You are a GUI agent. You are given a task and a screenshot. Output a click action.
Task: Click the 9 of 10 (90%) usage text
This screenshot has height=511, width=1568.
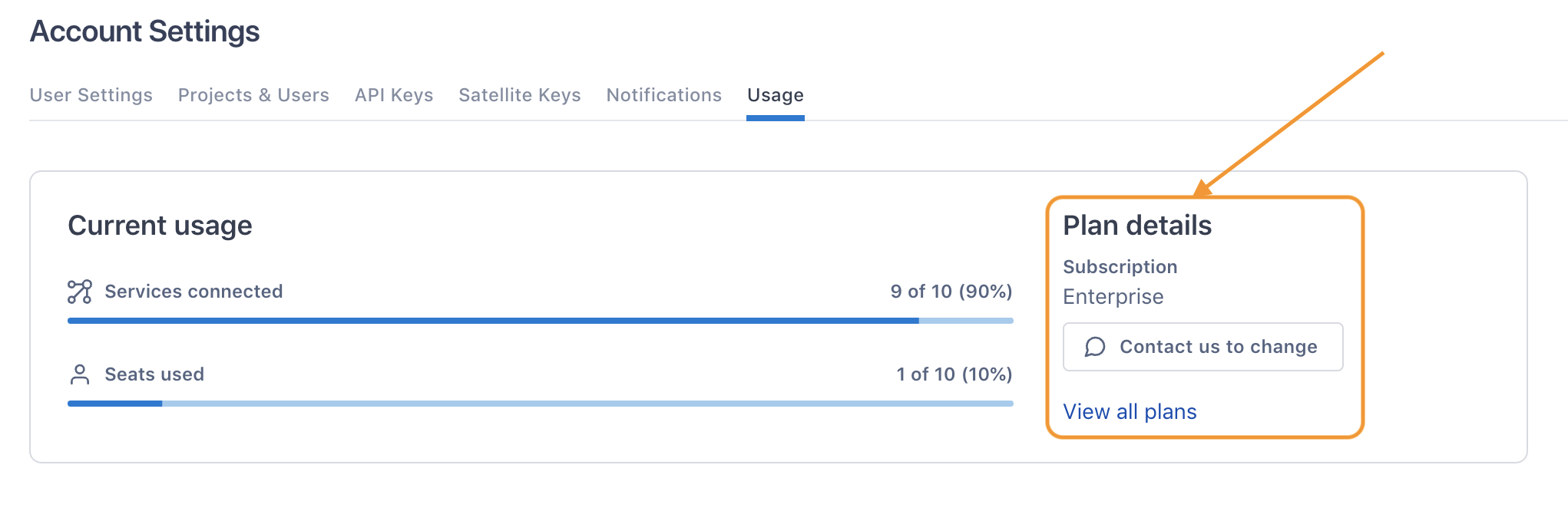click(x=951, y=292)
